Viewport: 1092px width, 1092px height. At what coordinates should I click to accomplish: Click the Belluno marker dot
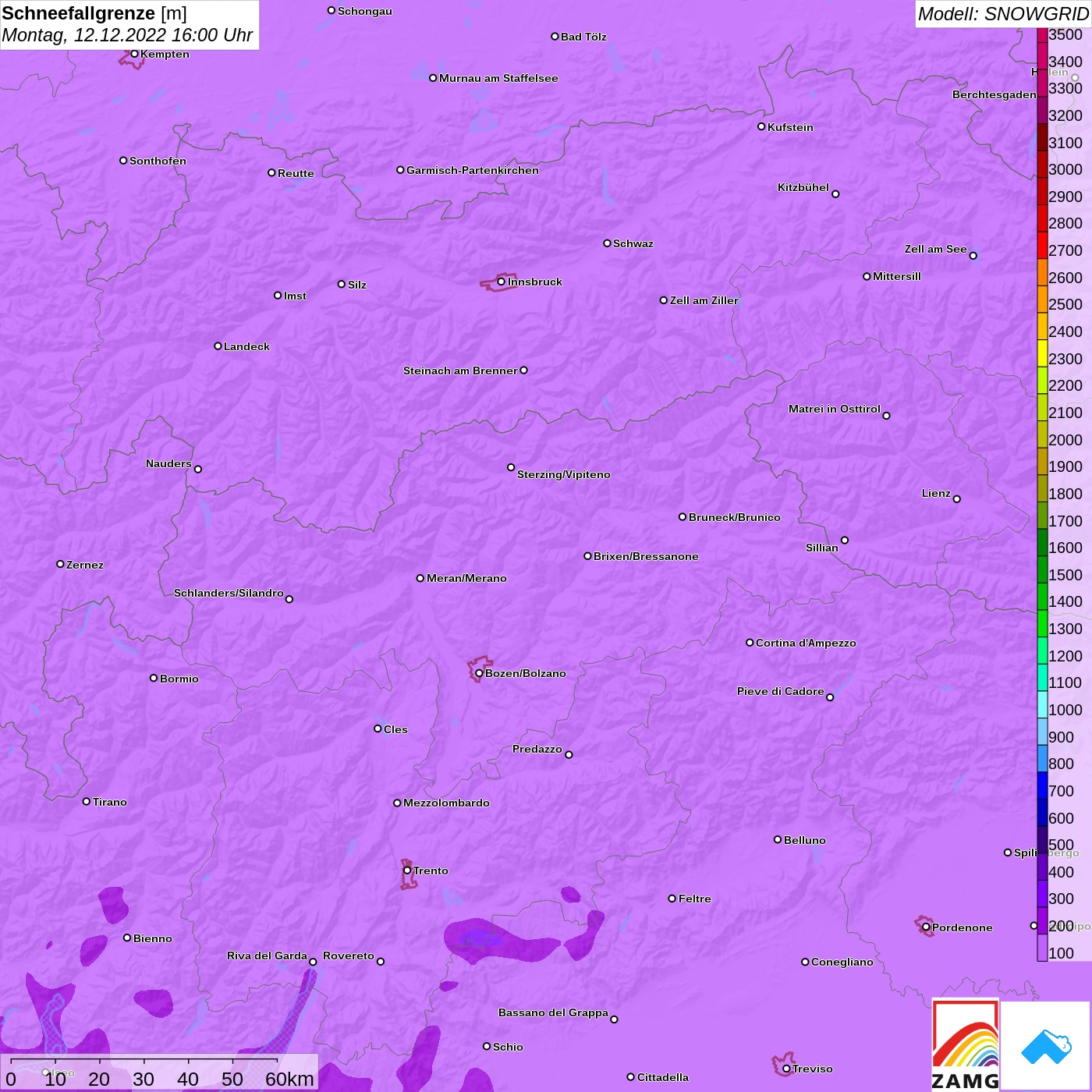point(778,839)
